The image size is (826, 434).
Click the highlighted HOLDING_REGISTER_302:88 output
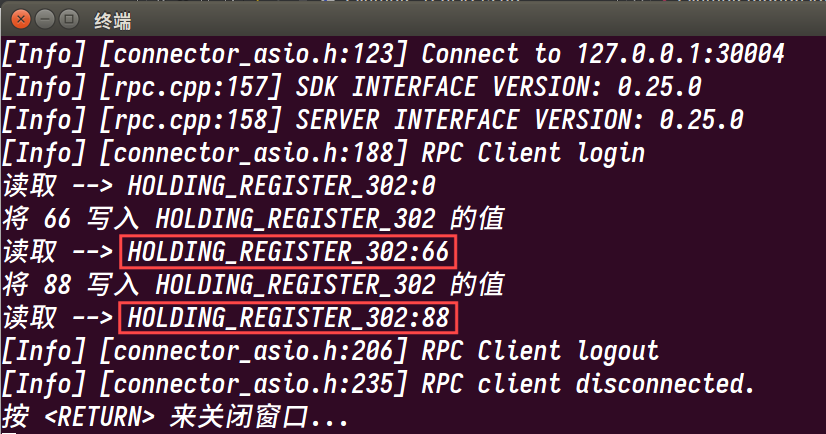tap(288, 318)
